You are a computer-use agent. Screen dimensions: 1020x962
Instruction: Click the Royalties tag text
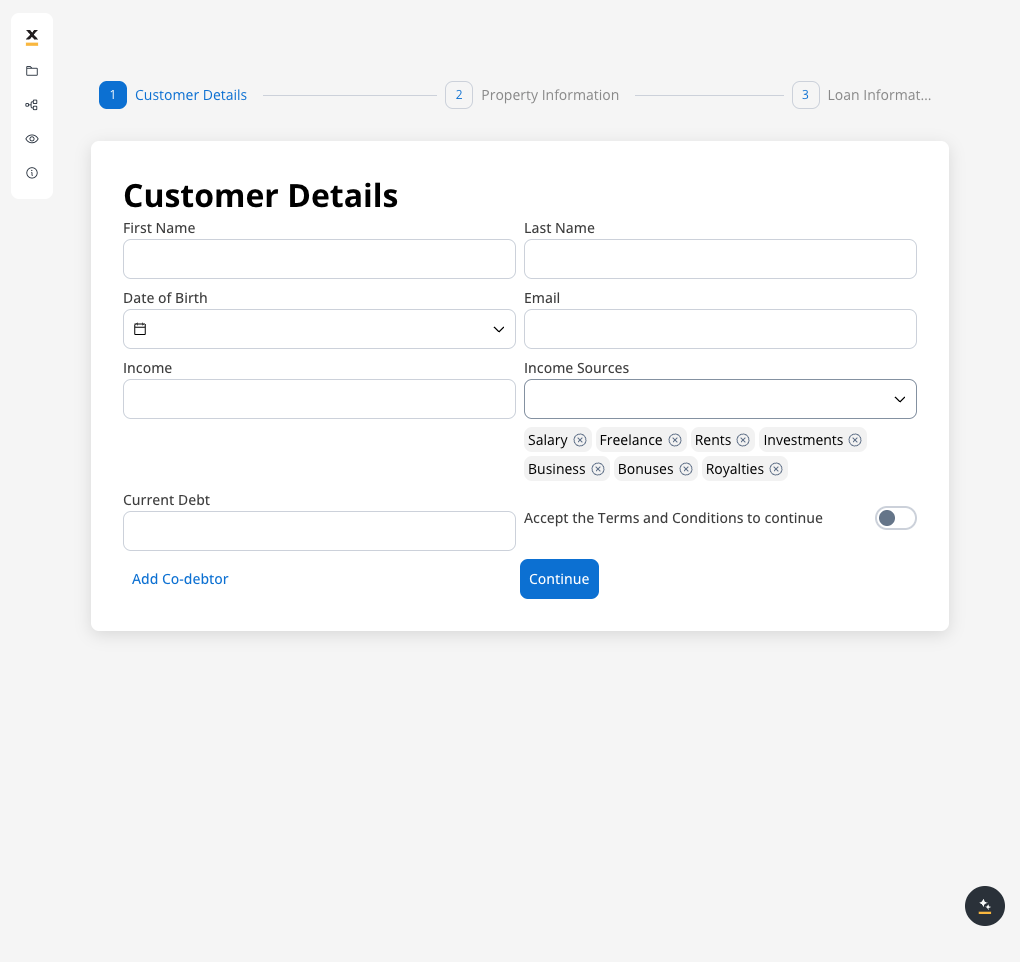[734, 469]
